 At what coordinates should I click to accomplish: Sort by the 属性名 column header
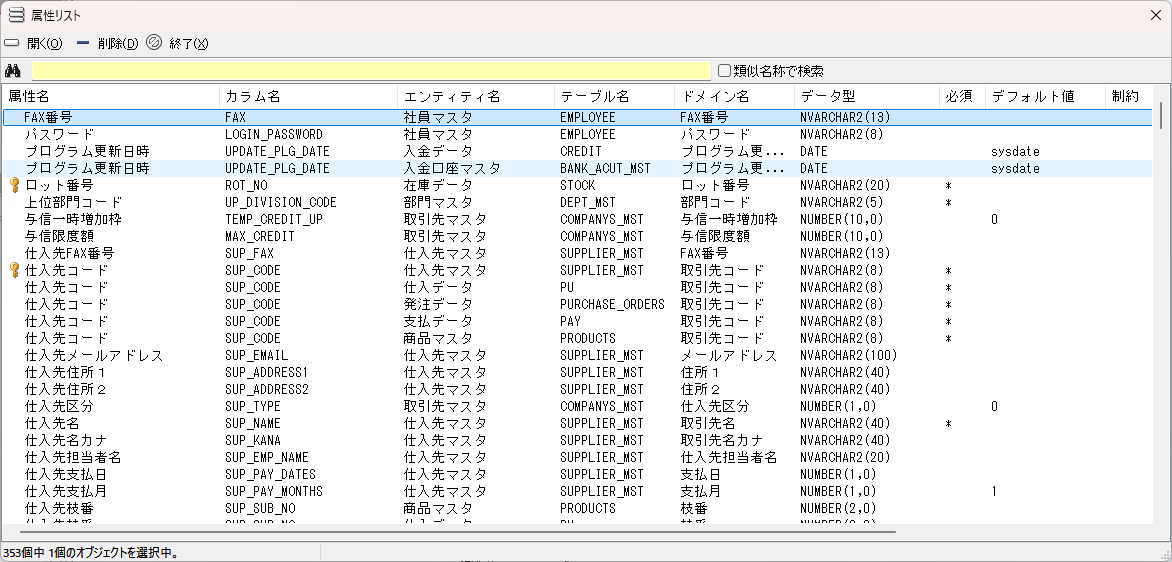[111, 96]
